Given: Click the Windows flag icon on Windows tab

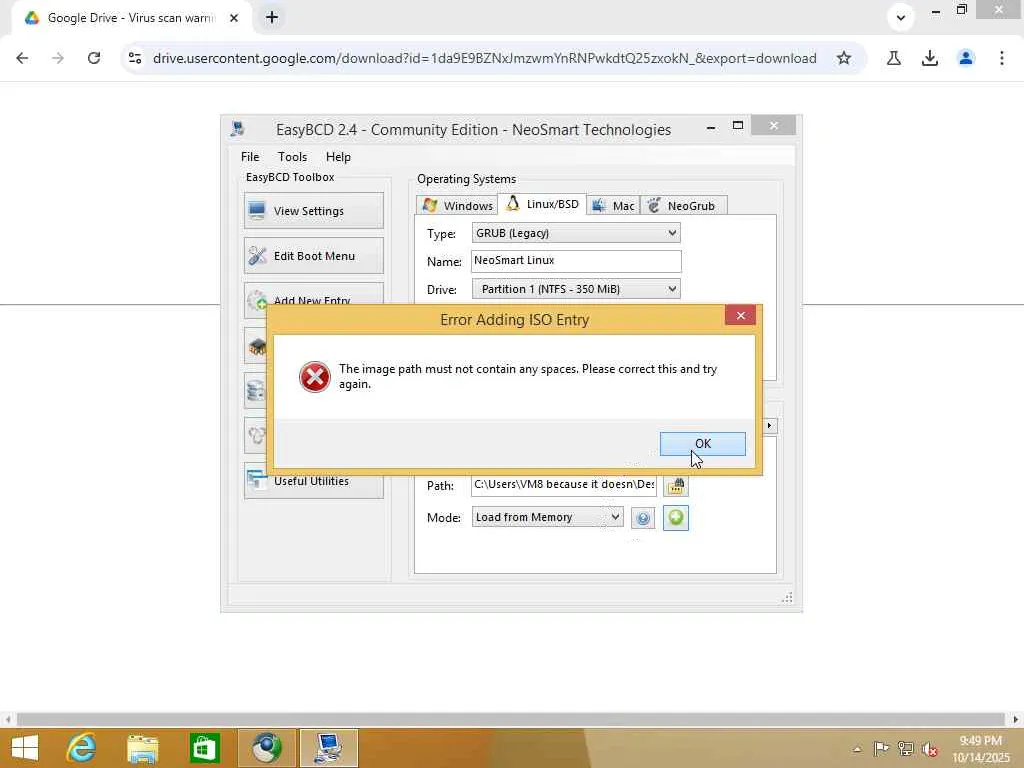Looking at the screenshot, I should coord(430,205).
